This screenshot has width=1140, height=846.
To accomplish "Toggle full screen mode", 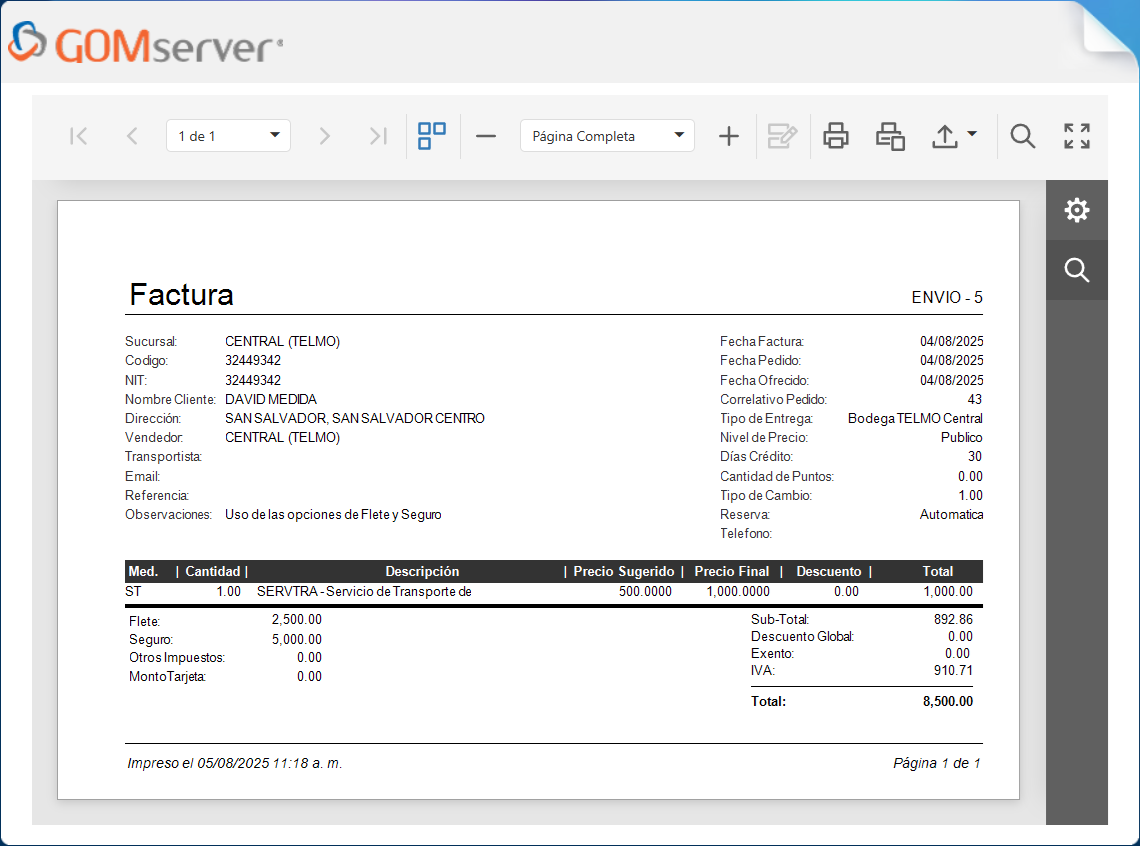I will [x=1077, y=136].
